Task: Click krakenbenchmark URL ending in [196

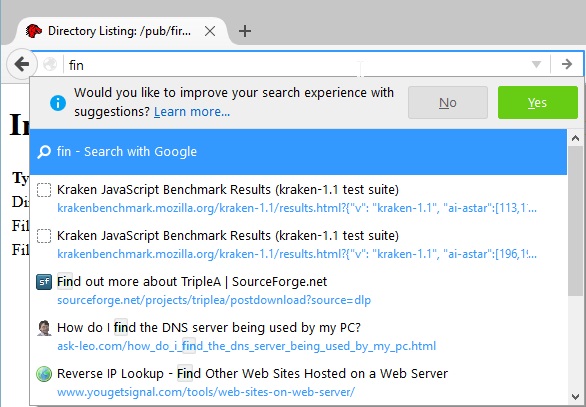Action: pyautogui.click(x=297, y=254)
